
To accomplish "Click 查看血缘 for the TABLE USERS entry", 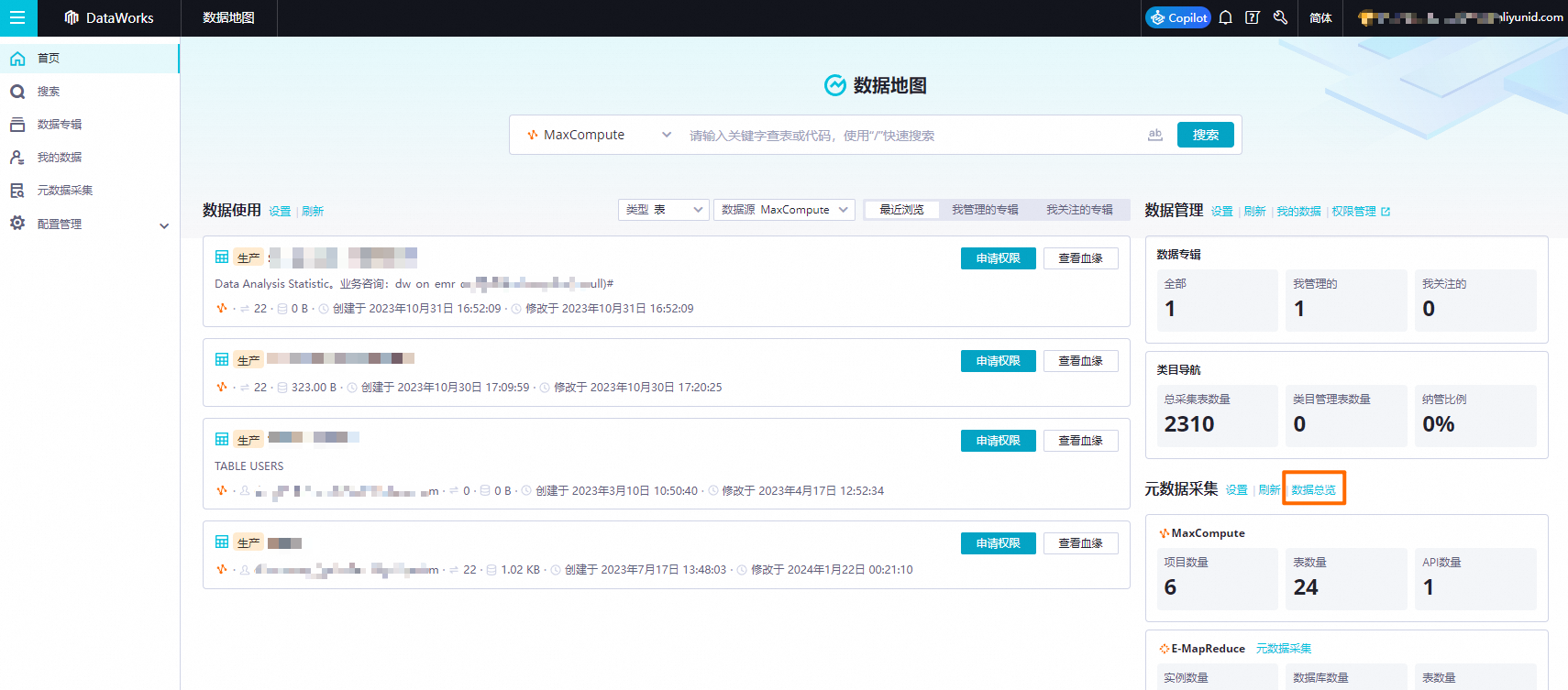I will (x=1081, y=441).
